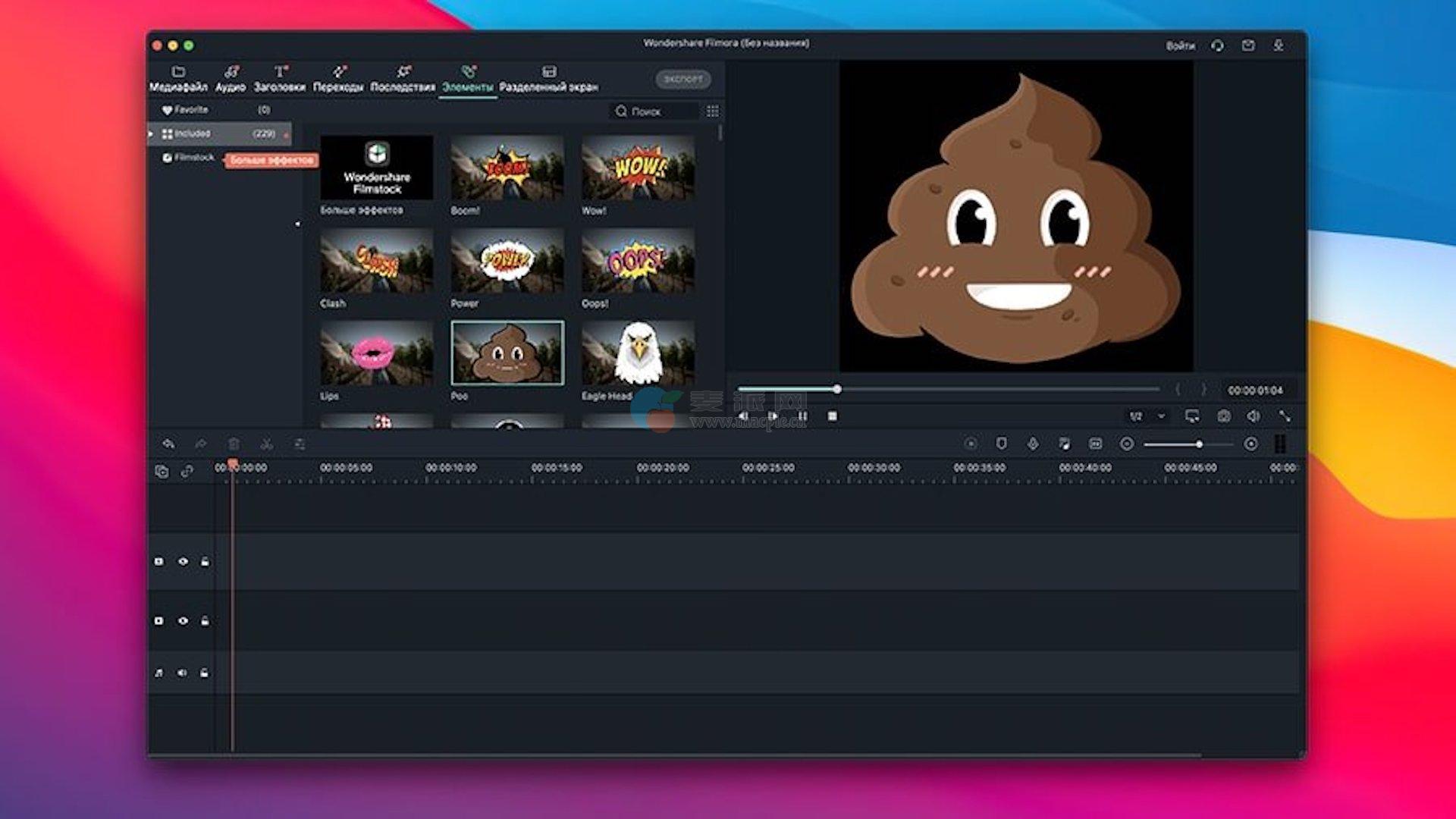Screen dimensions: 1456x819
Task: Toggle the auto-link chain icon
Action: point(187,472)
